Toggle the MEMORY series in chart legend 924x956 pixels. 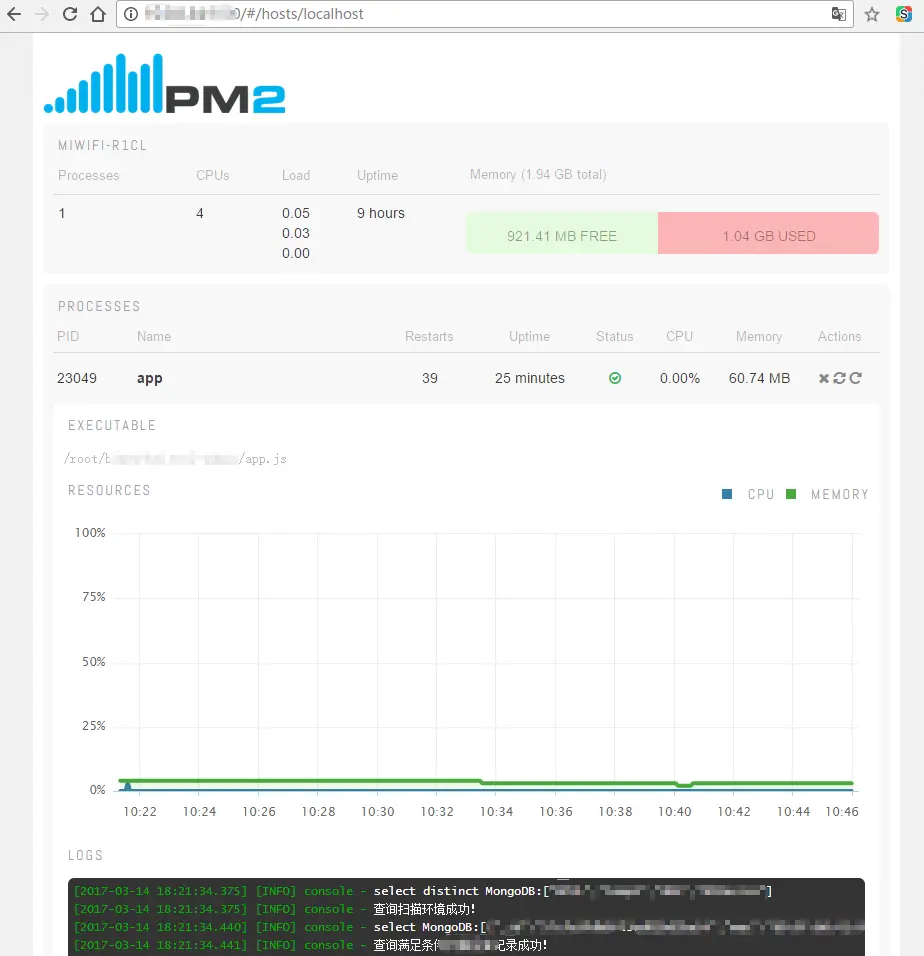click(827, 494)
